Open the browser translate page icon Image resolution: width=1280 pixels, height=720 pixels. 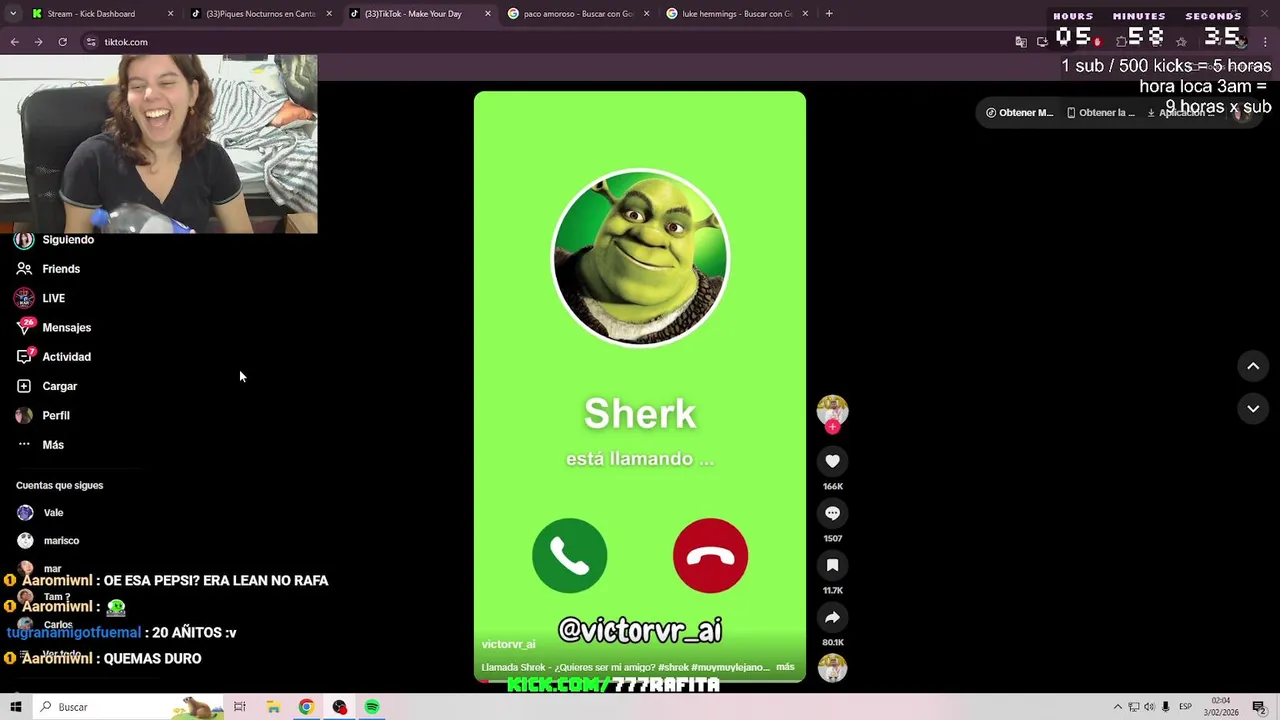[1021, 42]
